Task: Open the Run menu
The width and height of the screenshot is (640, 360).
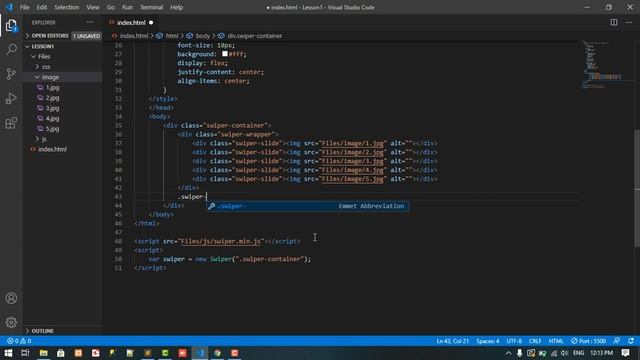Action: (x=127, y=7)
